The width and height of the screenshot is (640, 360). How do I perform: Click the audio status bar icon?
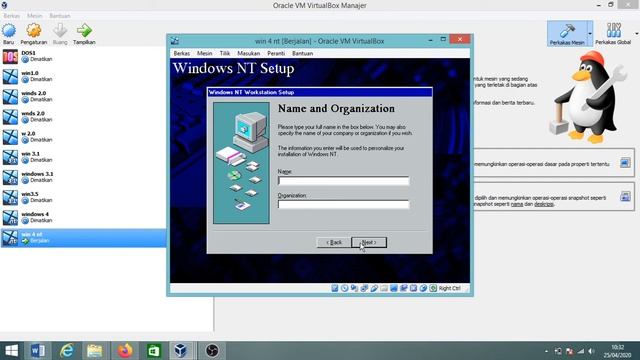pyautogui.click(x=354, y=288)
